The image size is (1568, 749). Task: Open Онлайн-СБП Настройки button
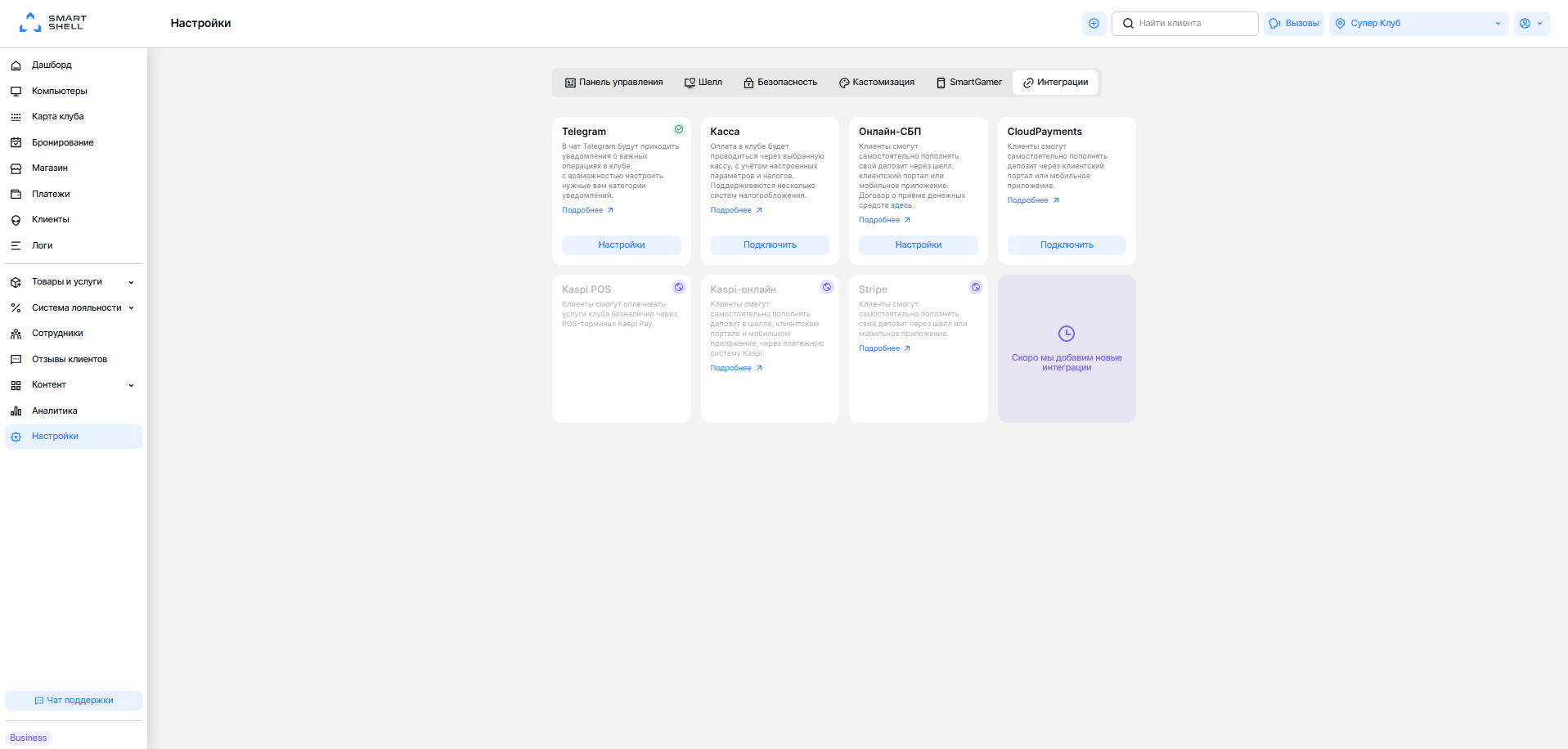click(919, 245)
